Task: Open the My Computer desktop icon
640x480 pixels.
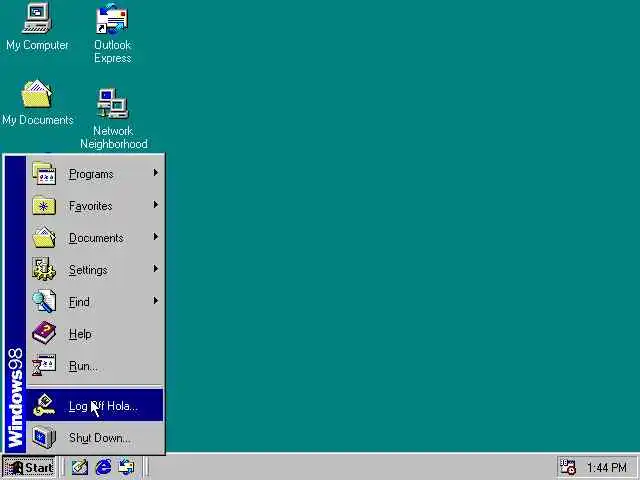Action: 37,27
